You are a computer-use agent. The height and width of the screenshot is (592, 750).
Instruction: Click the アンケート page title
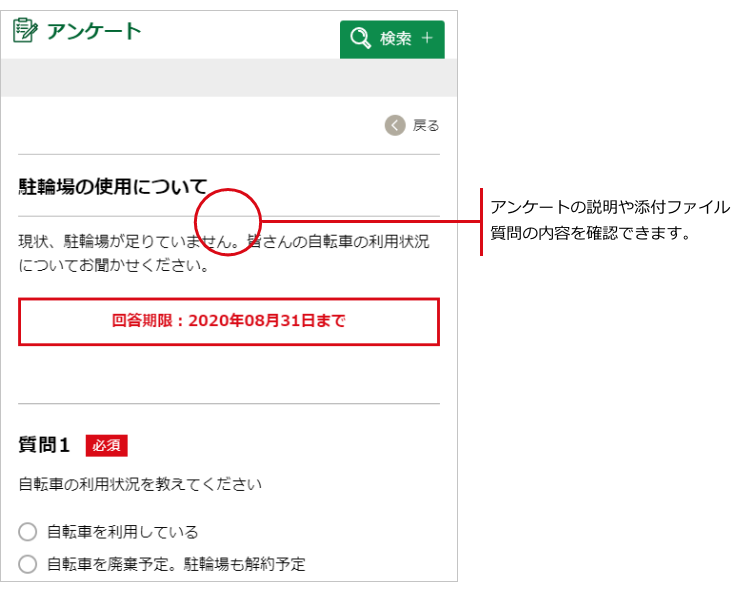[94, 31]
